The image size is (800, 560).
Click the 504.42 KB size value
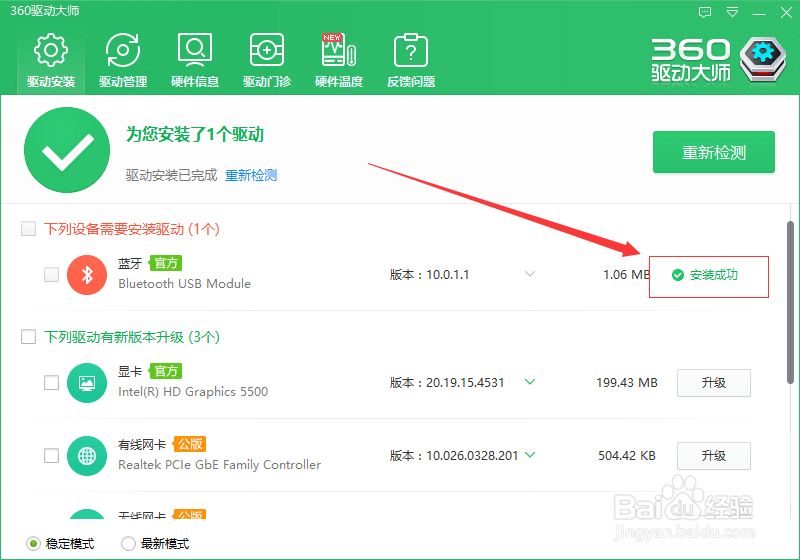(627, 455)
